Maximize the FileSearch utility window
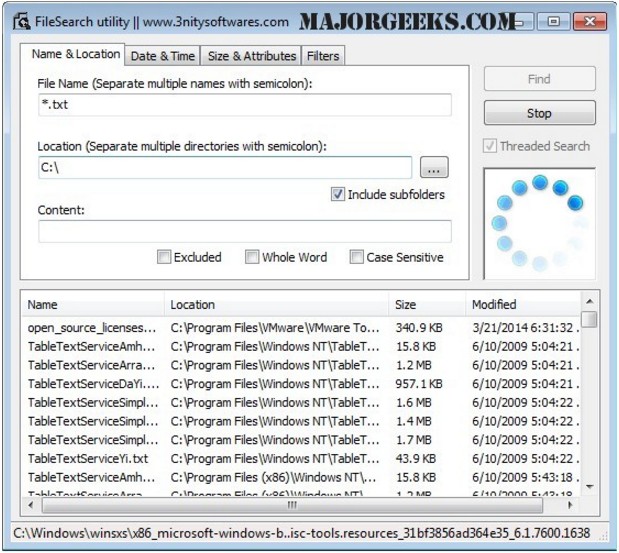619x553 pixels. (x=554, y=21)
